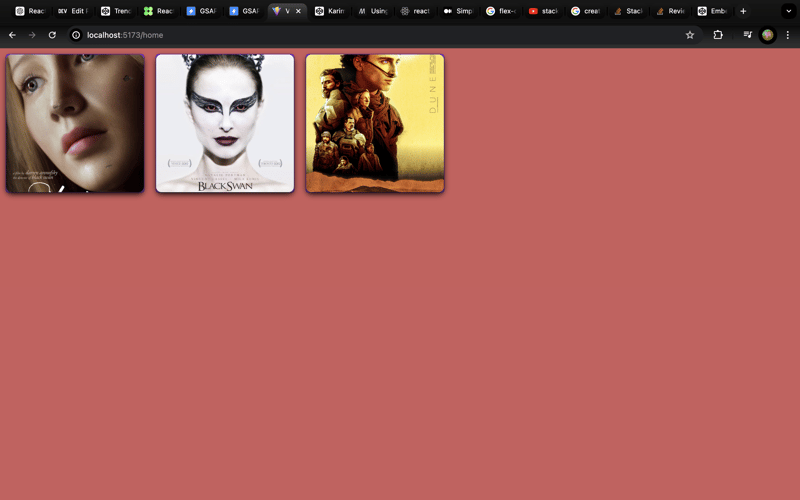Switch to the DEV 'Edit F' tab
Image resolution: width=800 pixels, height=500 pixels.
(73, 11)
